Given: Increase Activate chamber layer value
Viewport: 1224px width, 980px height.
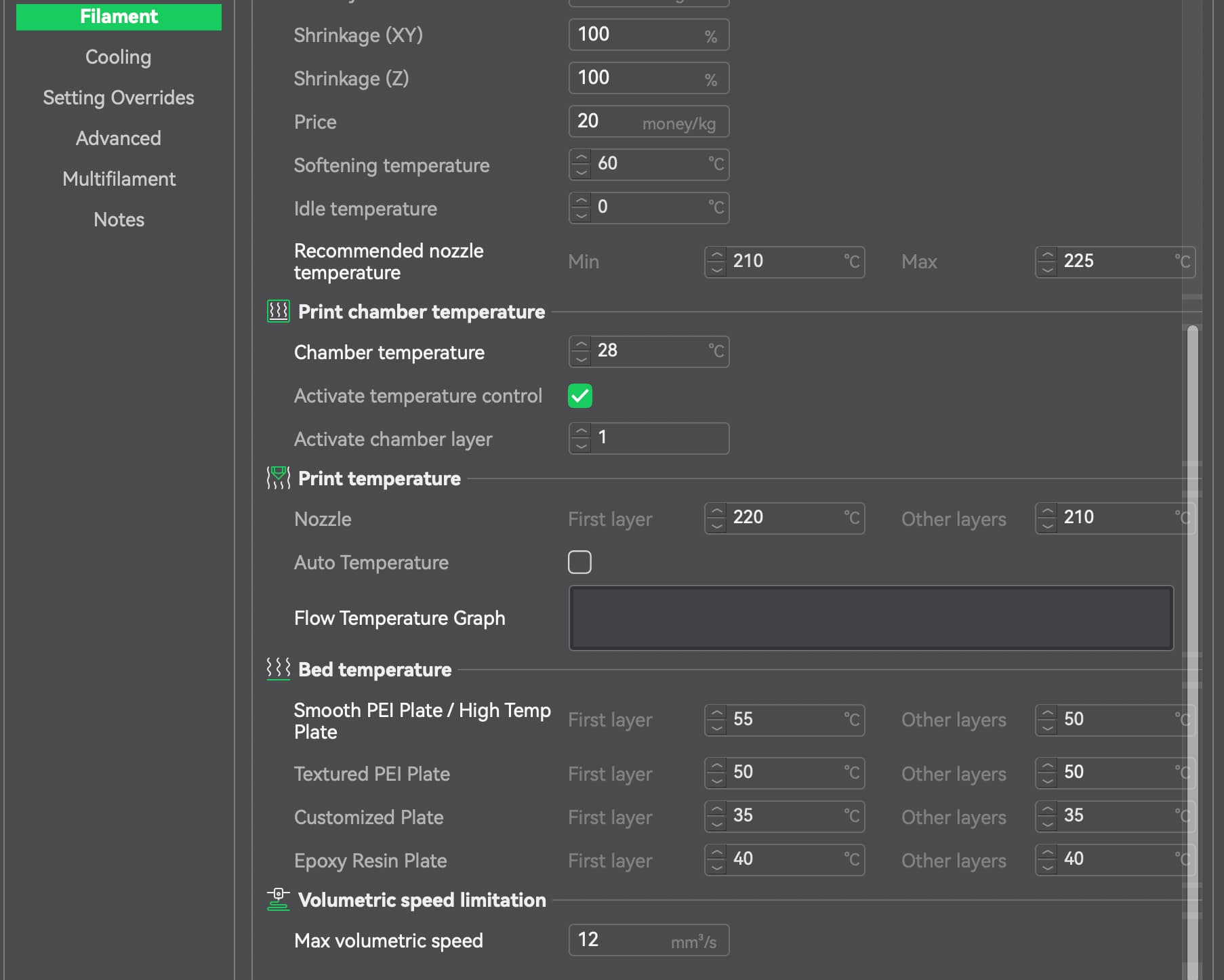Looking at the screenshot, I should pyautogui.click(x=581, y=432).
